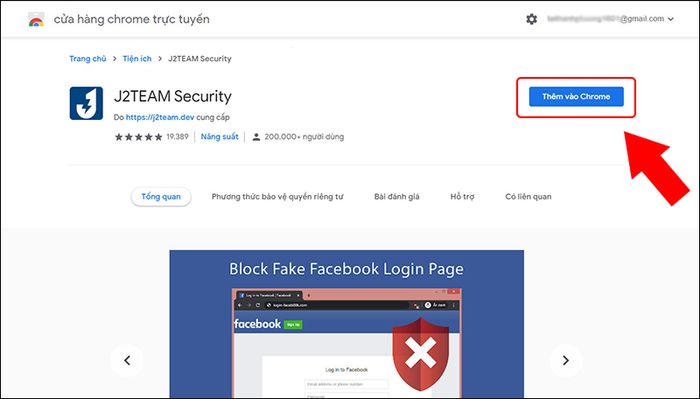The image size is (700, 399).
Task: Select the Tổng quan tab
Action: [161, 197]
